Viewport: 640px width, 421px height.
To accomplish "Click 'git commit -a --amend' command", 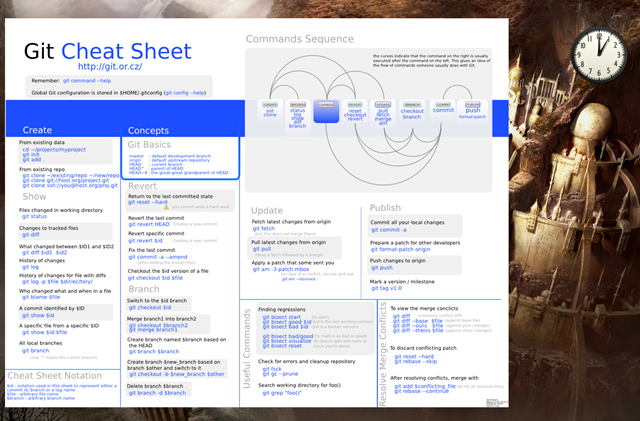I will 158,257.
